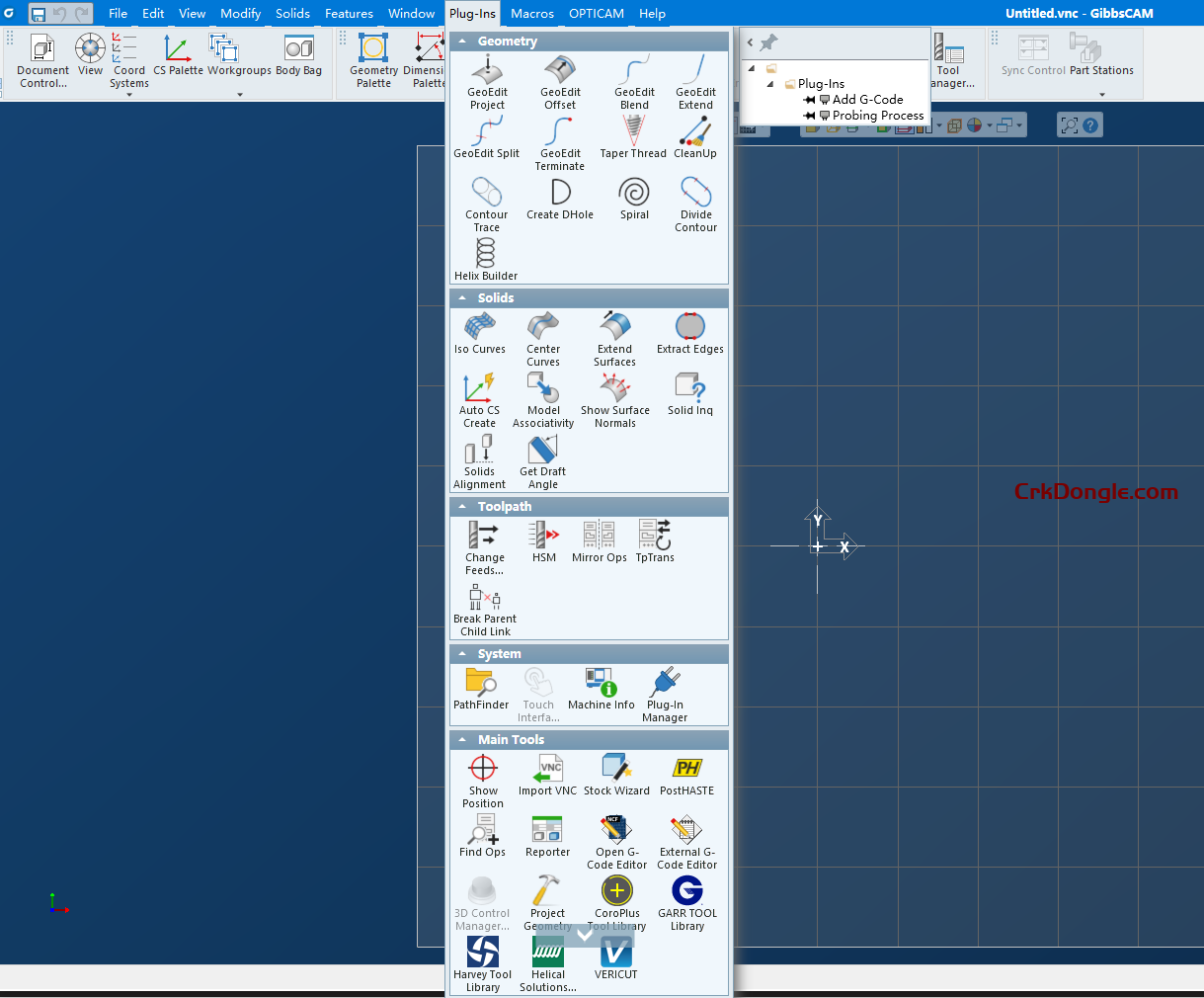Open the VERICUT plug-in
The image size is (1204, 998).
coord(615,954)
